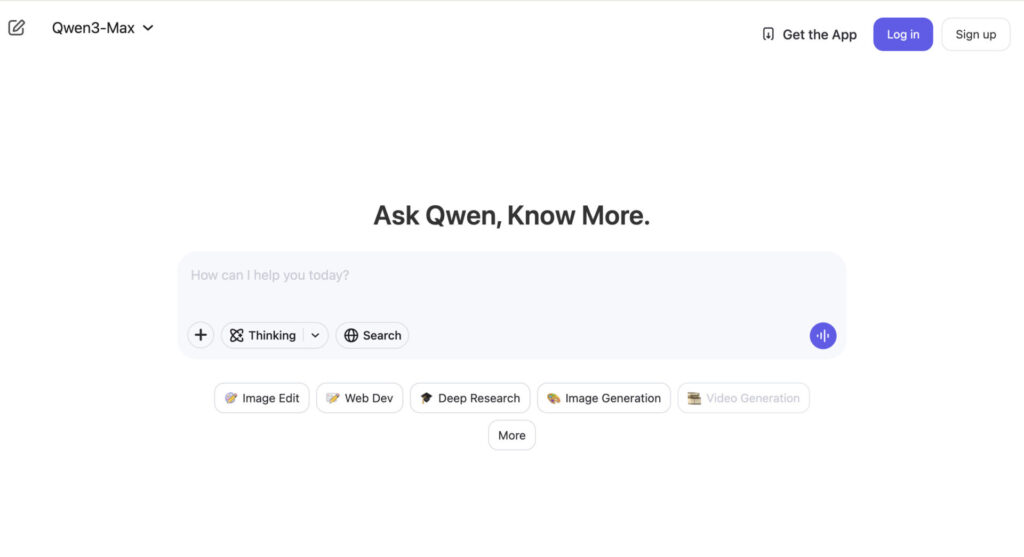Click the download icon beside Get the App
Viewport: 1024px width, 557px height.
[x=768, y=34]
